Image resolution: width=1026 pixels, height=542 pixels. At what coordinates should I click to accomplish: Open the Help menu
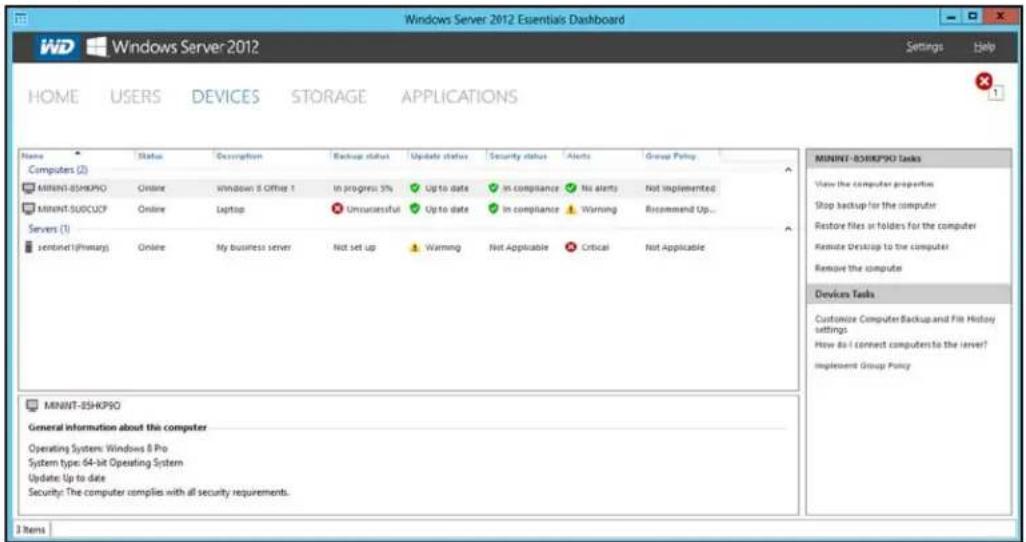(984, 47)
